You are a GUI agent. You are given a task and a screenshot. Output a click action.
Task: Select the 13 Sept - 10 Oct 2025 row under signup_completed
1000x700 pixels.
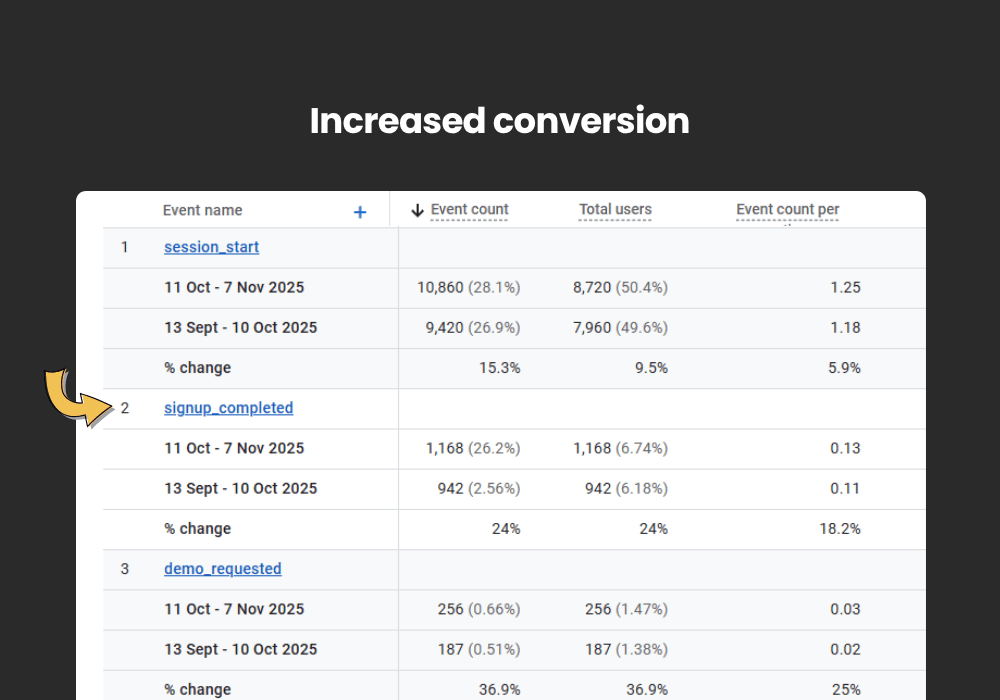240,489
